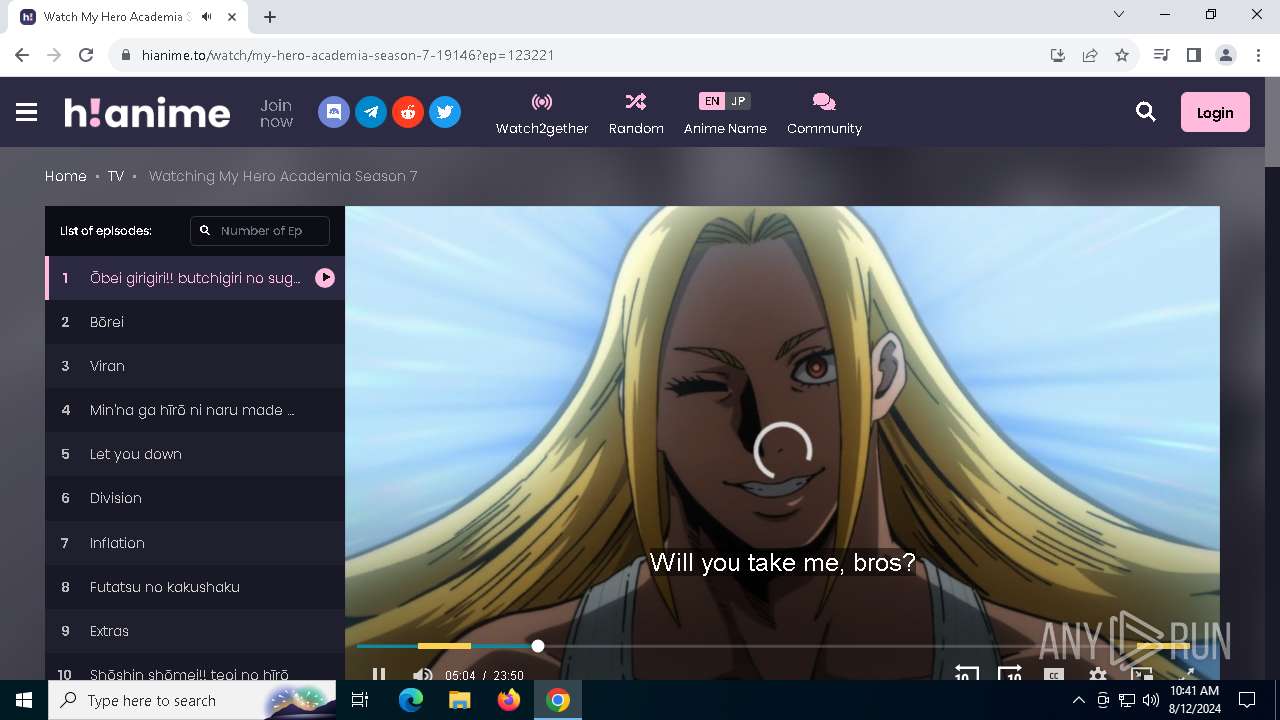The height and width of the screenshot is (720, 1280).
Task: Enable picture-in-picture mode
Action: click(x=1142, y=674)
